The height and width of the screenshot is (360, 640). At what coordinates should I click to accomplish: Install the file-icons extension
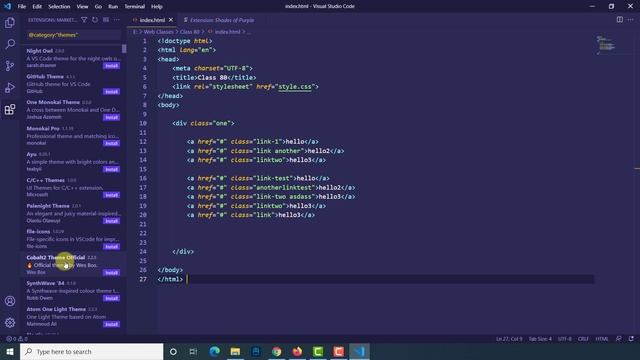111,247
